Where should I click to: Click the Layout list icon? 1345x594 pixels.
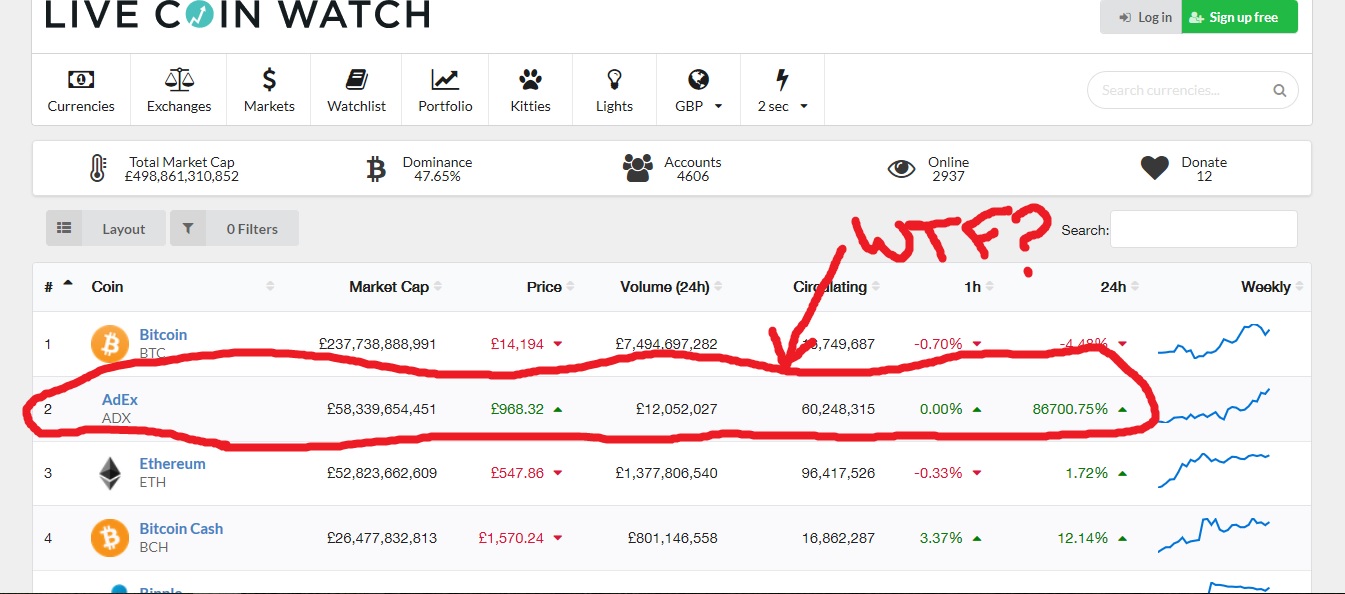coord(64,228)
